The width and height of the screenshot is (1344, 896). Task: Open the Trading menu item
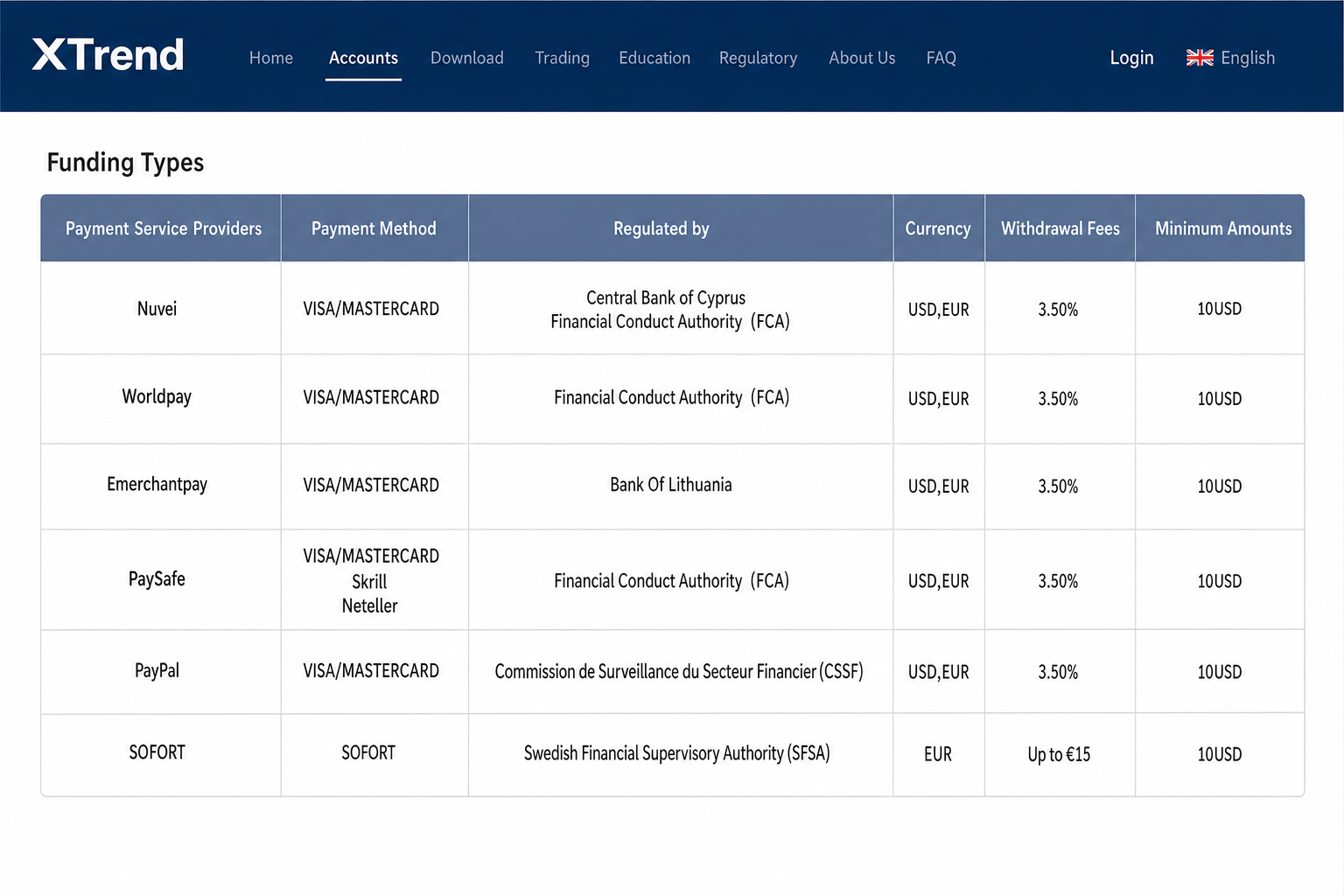pyautogui.click(x=563, y=58)
